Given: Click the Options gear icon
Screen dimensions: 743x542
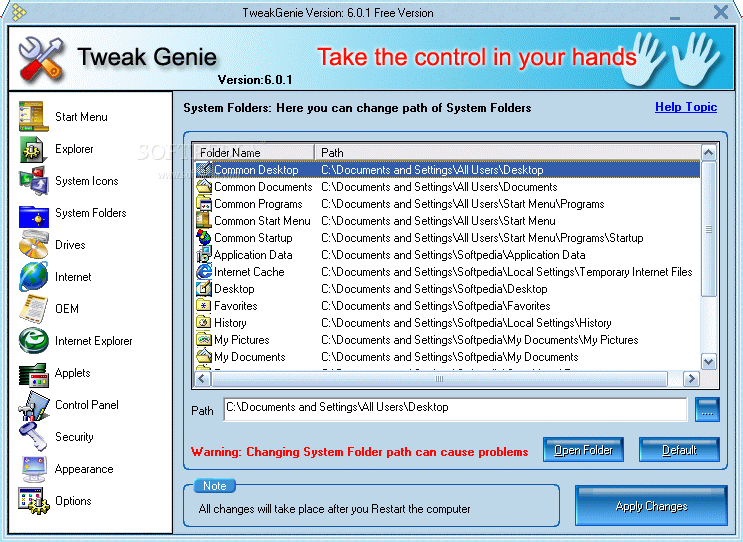Looking at the screenshot, I should (34, 501).
